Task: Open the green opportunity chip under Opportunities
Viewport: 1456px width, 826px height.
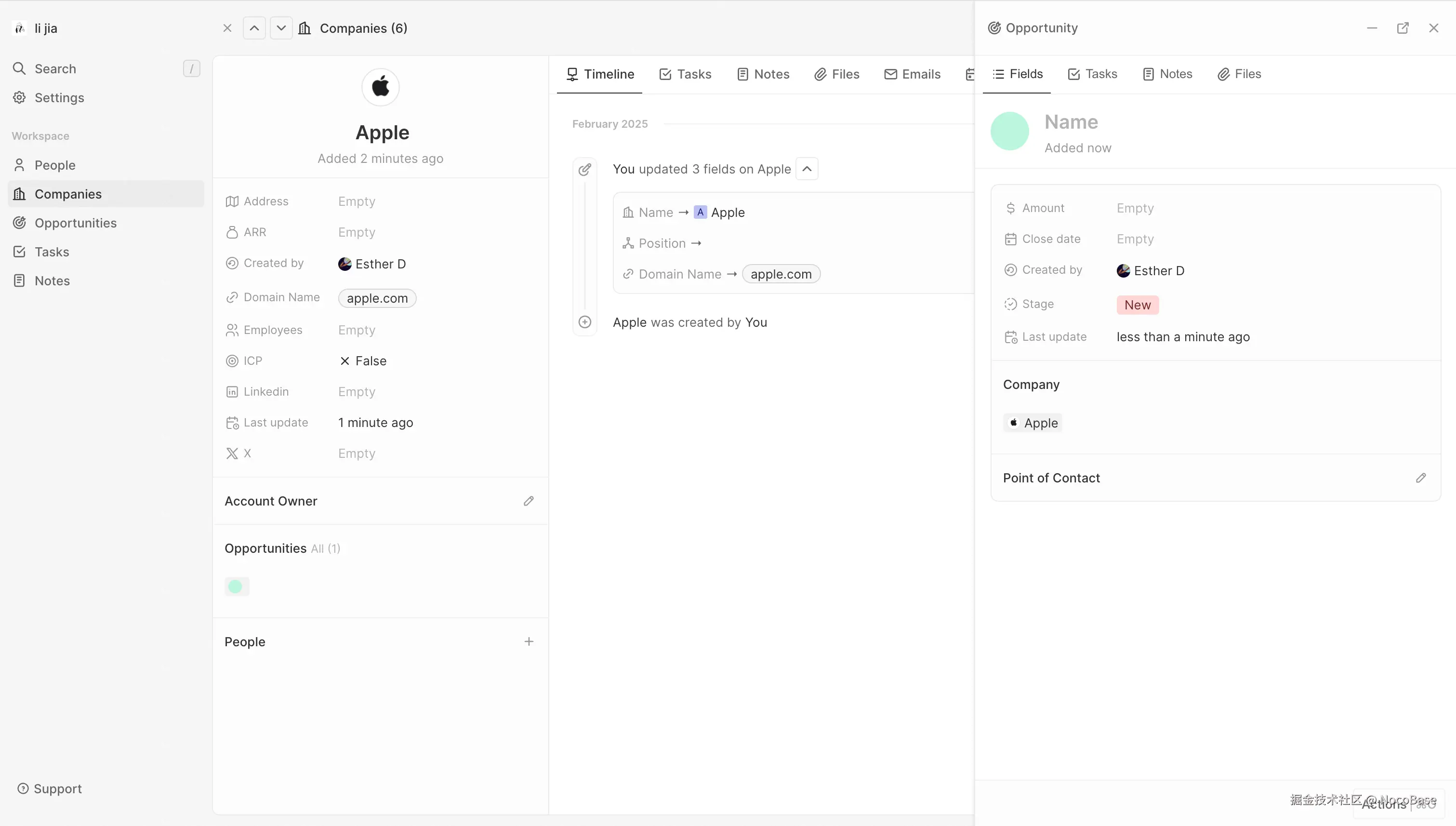Action: coord(237,586)
